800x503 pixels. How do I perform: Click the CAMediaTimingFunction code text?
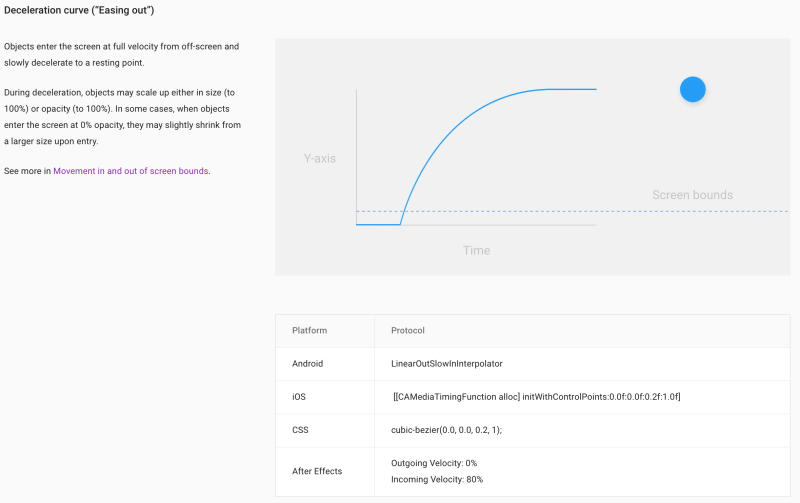pos(537,397)
